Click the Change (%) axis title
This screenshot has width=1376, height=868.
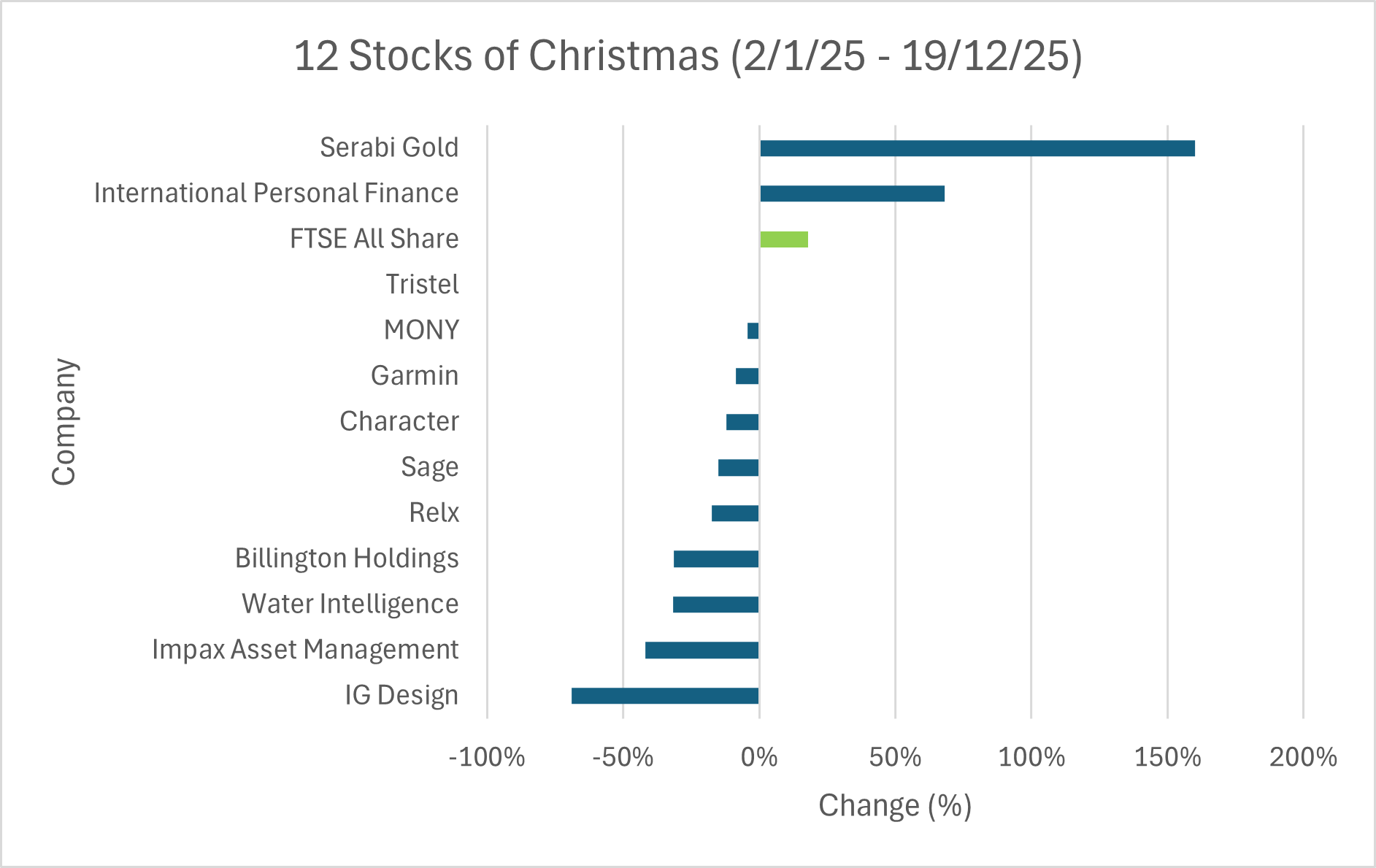point(895,806)
